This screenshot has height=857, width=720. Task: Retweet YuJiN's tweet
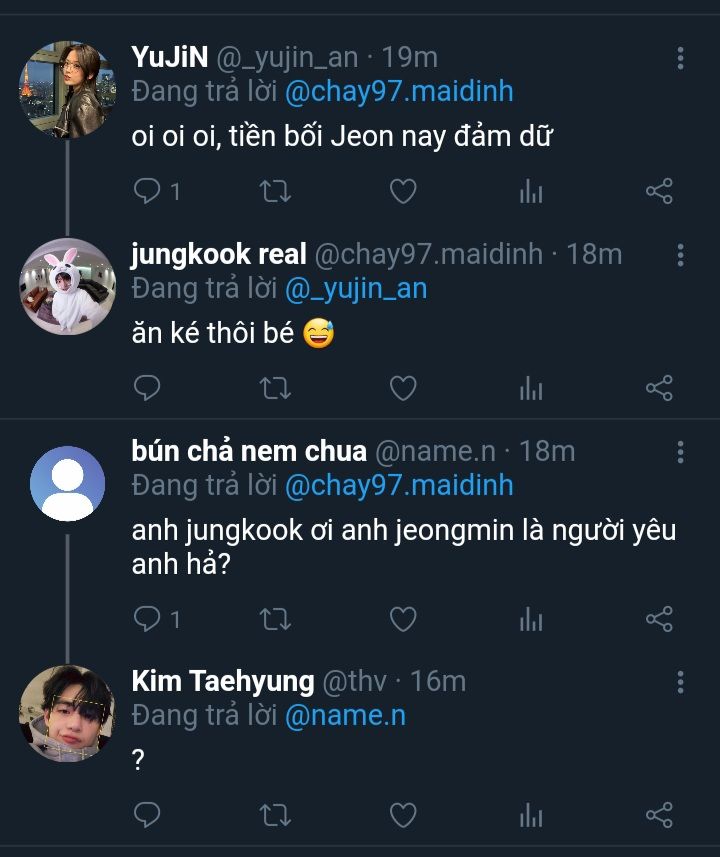[x=275, y=191]
